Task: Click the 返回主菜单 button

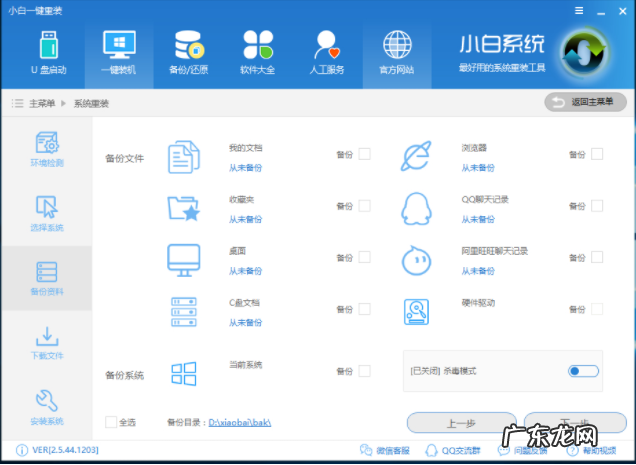Action: point(585,102)
